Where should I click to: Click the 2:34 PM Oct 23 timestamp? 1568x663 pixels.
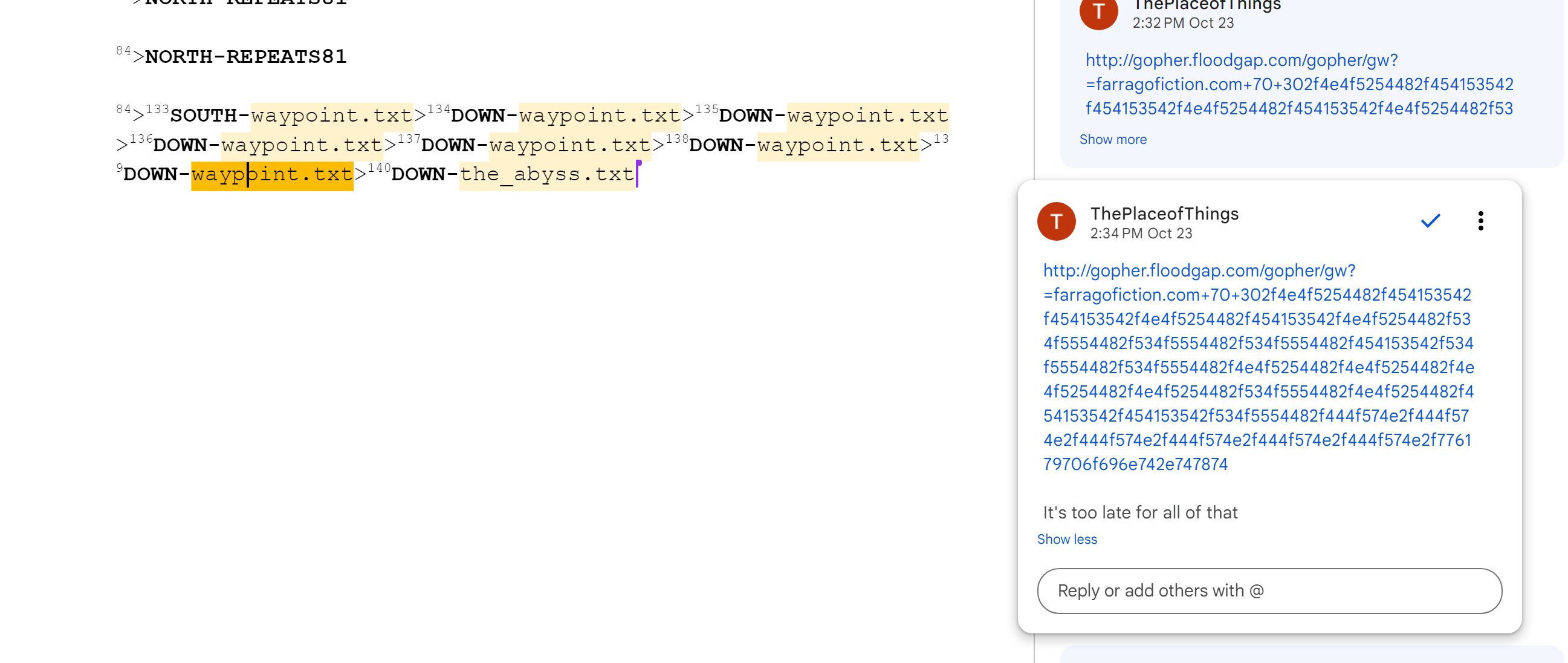1141,234
